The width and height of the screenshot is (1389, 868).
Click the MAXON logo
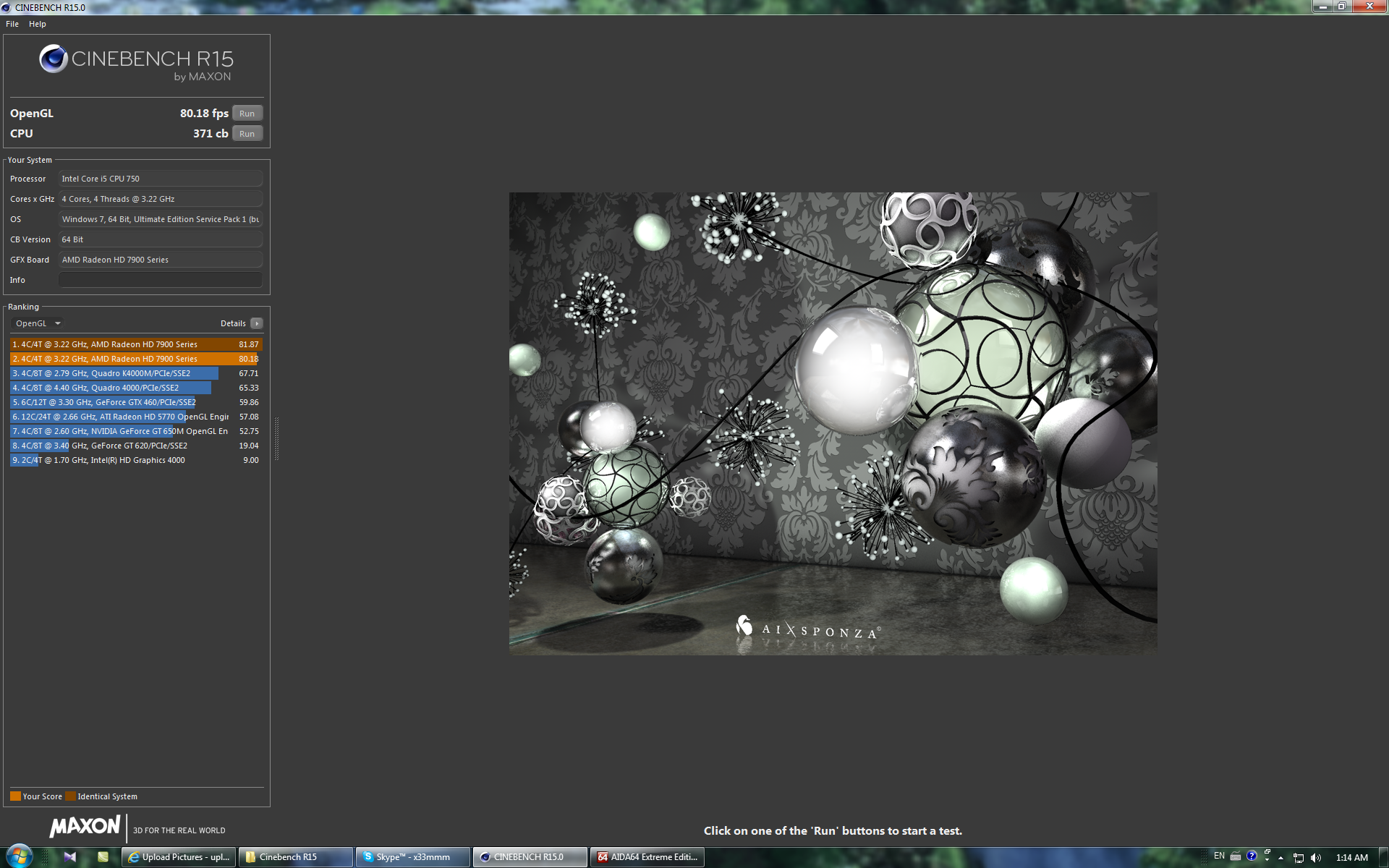pyautogui.click(x=85, y=827)
